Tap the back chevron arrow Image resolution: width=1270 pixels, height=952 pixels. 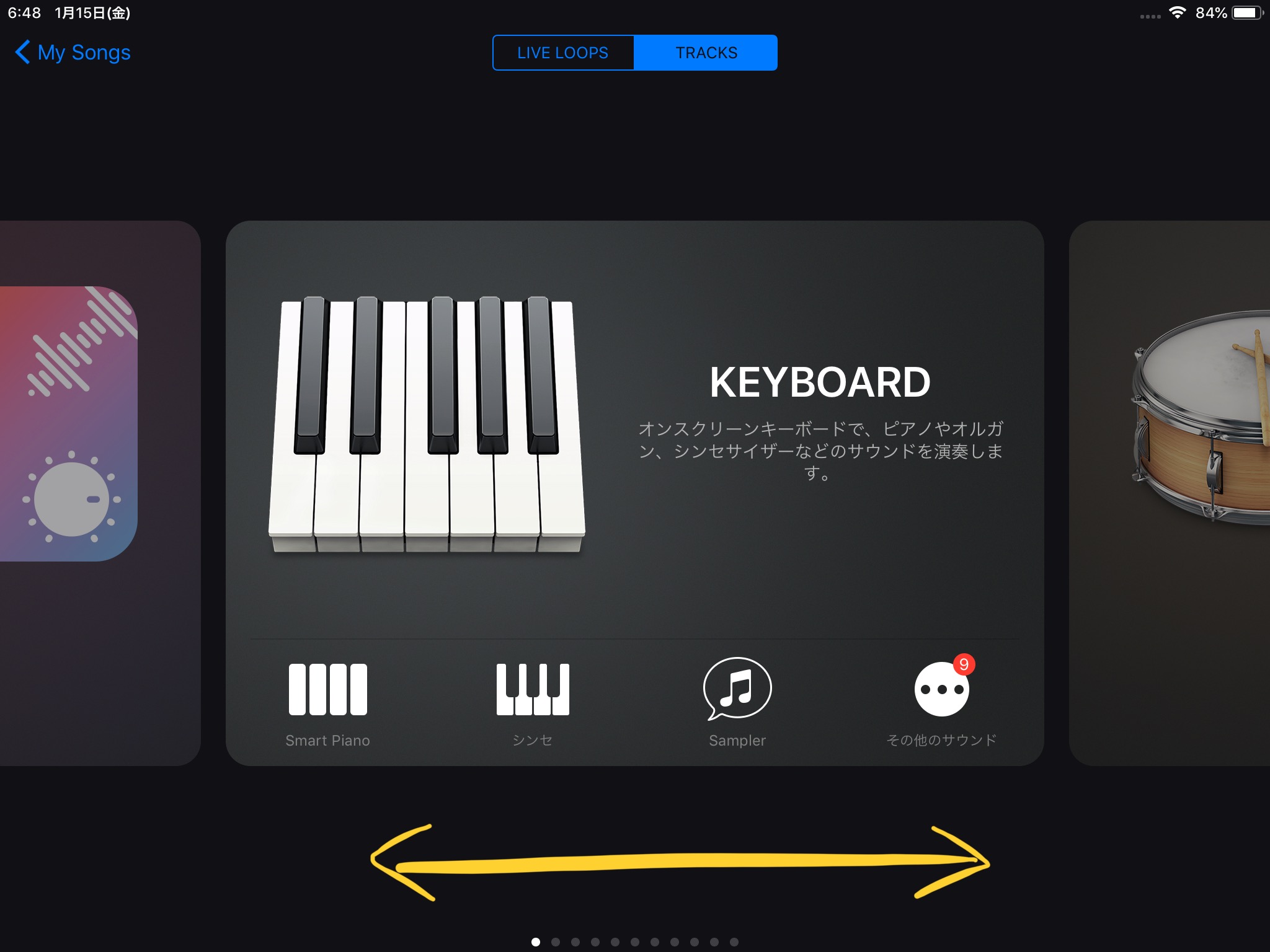pyautogui.click(x=22, y=52)
